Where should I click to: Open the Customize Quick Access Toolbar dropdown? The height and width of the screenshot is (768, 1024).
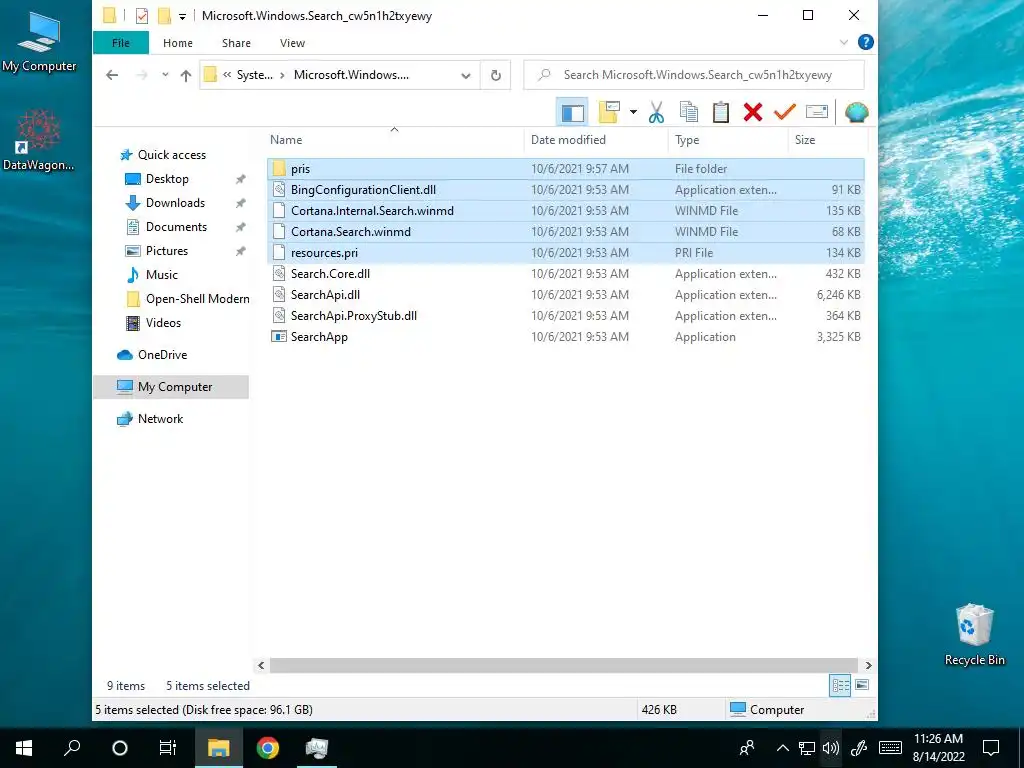[x=182, y=16]
